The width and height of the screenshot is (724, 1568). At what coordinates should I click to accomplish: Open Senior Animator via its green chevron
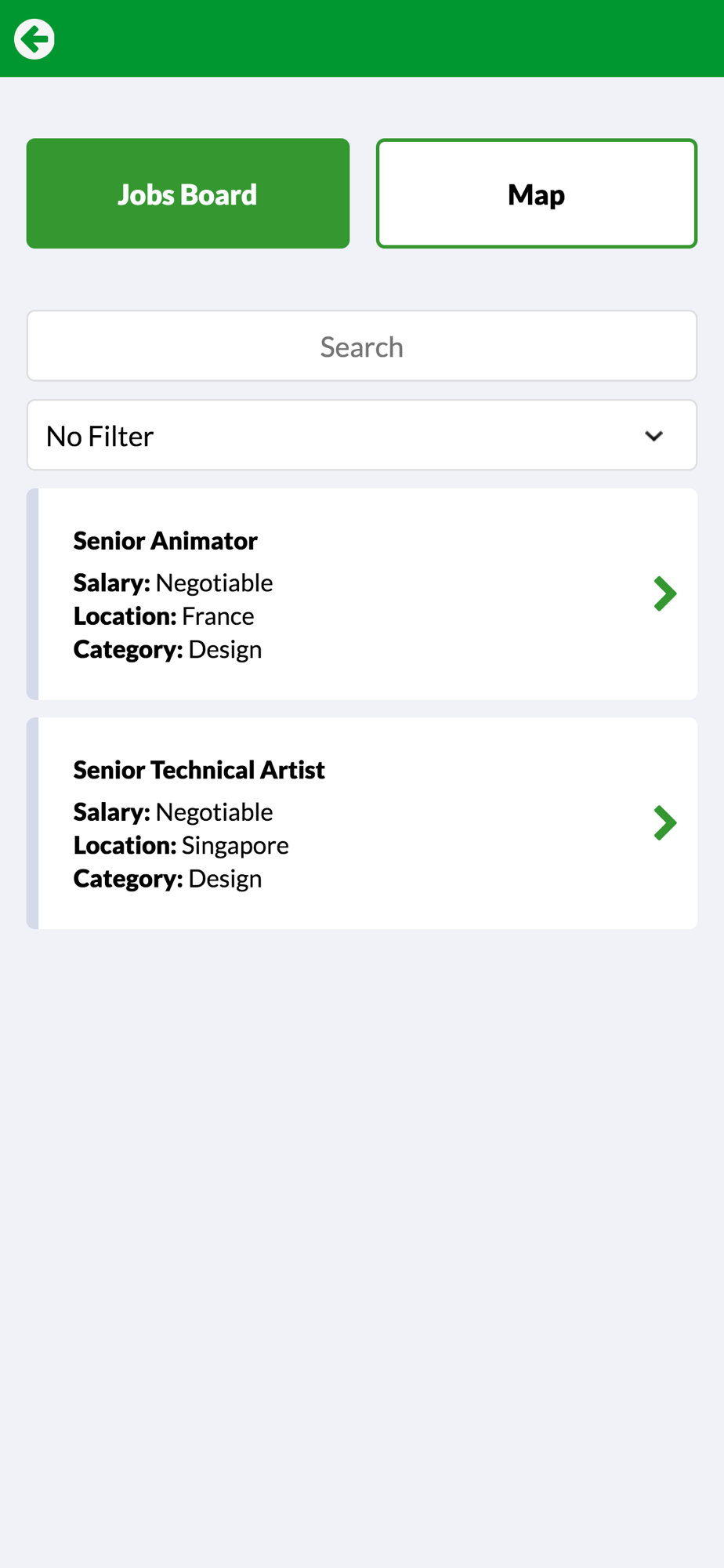tap(665, 593)
